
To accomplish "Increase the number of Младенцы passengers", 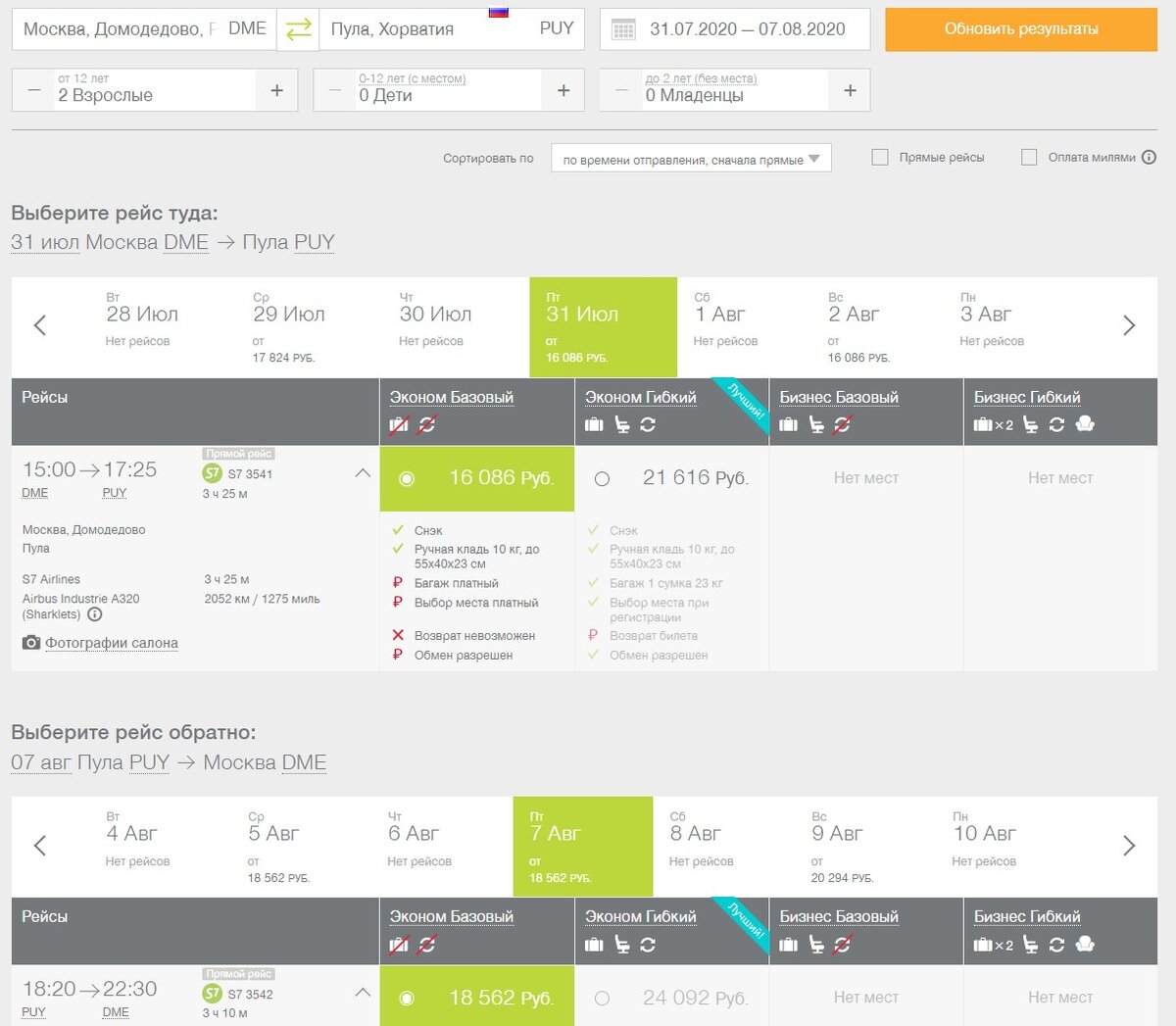I will coord(850,90).
